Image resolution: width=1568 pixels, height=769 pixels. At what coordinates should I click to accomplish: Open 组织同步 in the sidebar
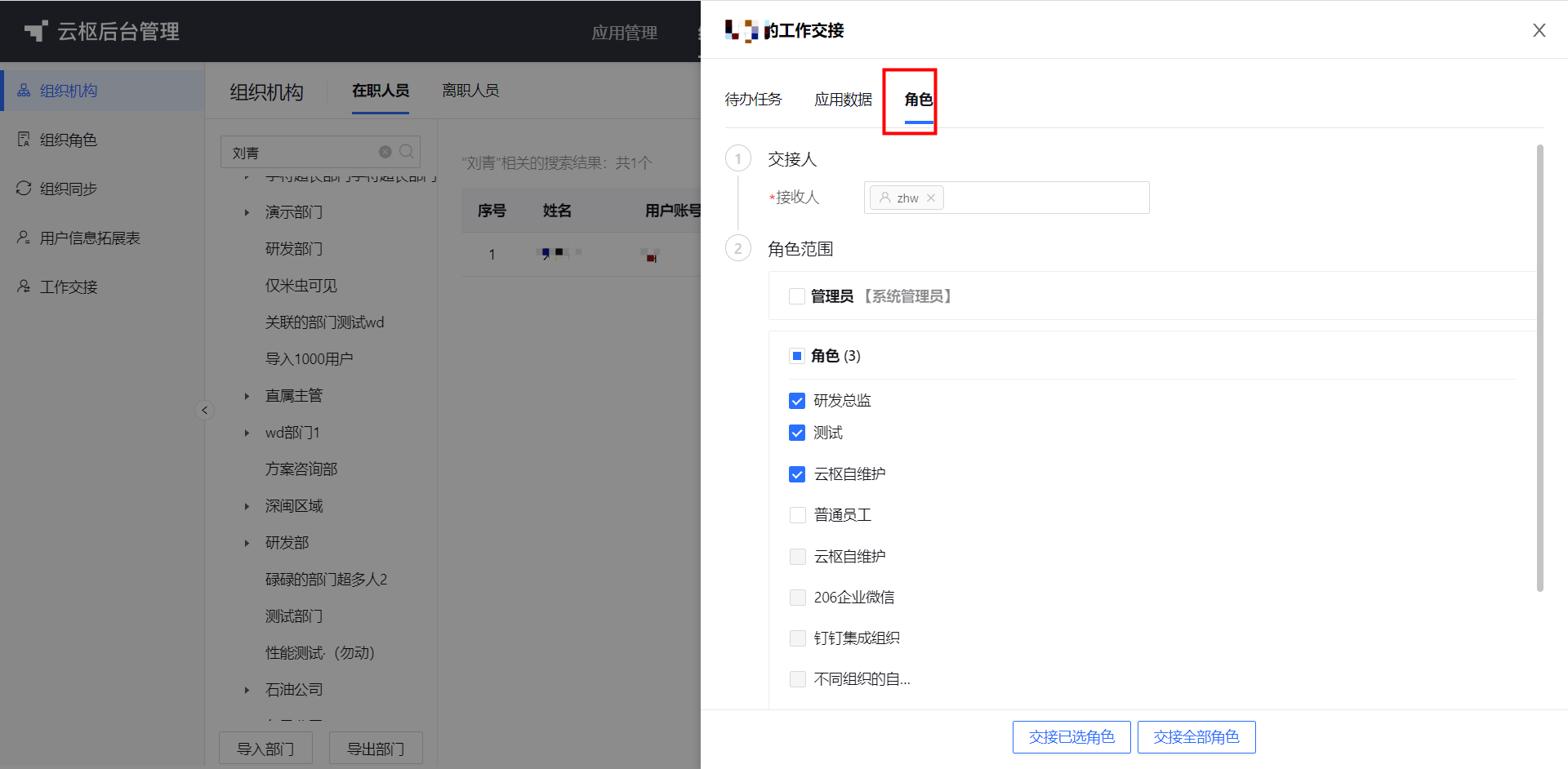(102, 189)
